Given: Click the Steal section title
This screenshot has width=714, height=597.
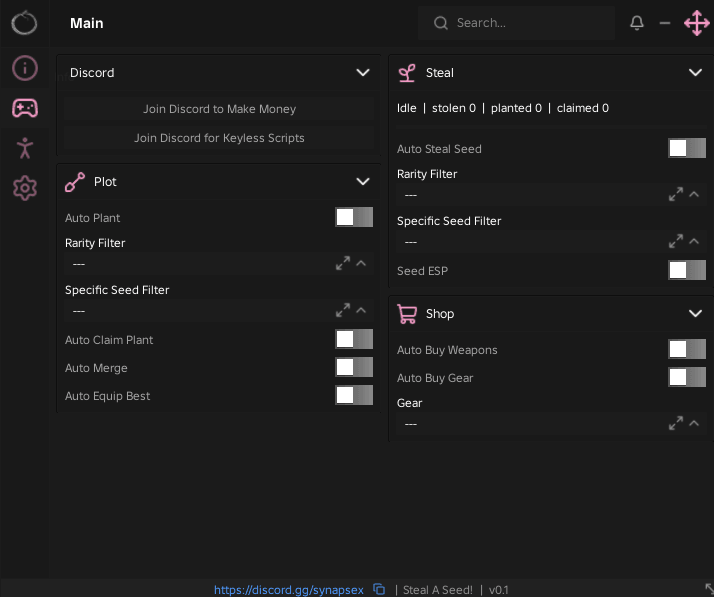Looking at the screenshot, I should tap(440, 73).
